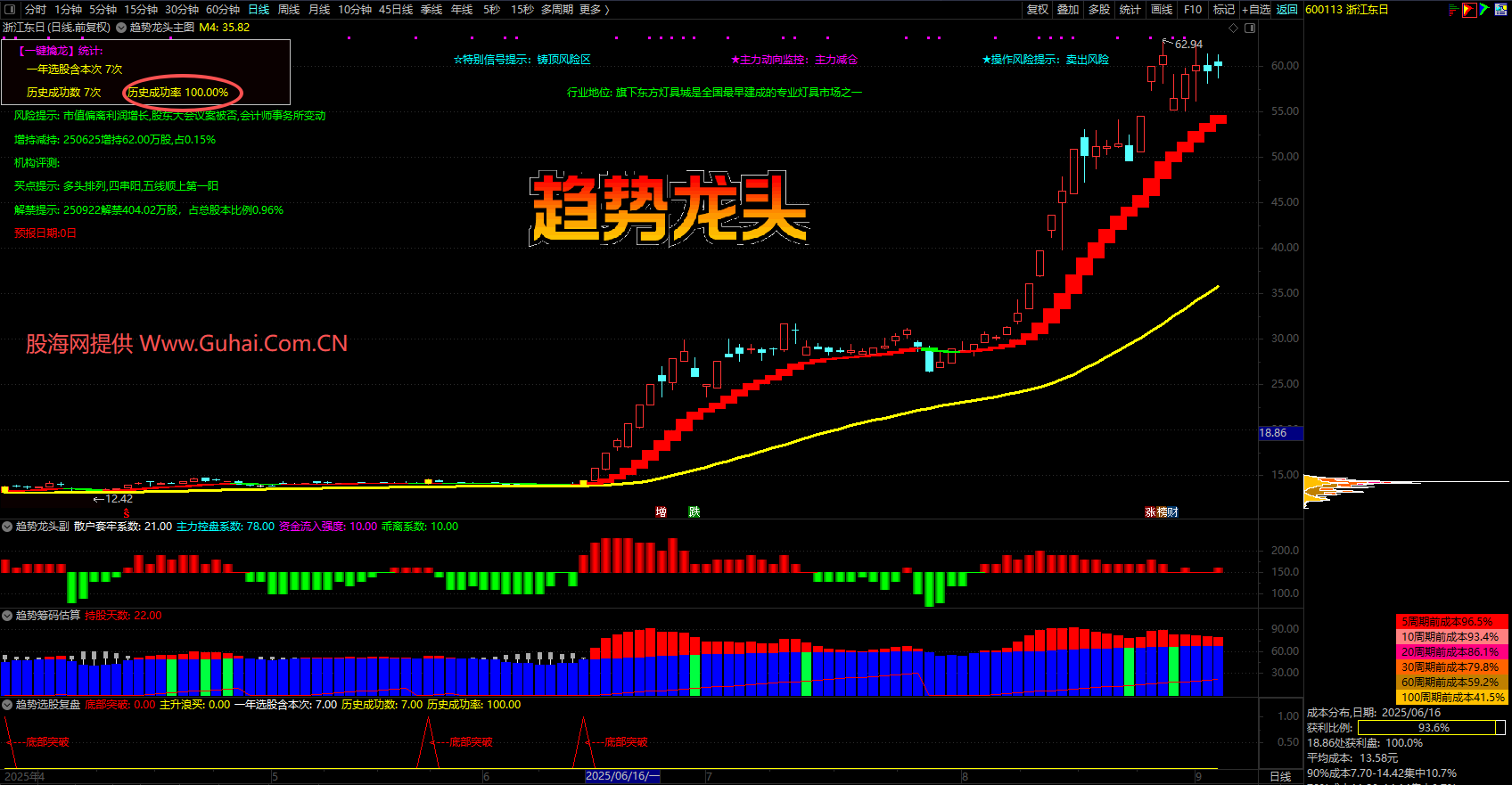Click the 主力减仓 monitor text
This screenshot has width=1512, height=785.
pyautogui.click(x=836, y=60)
